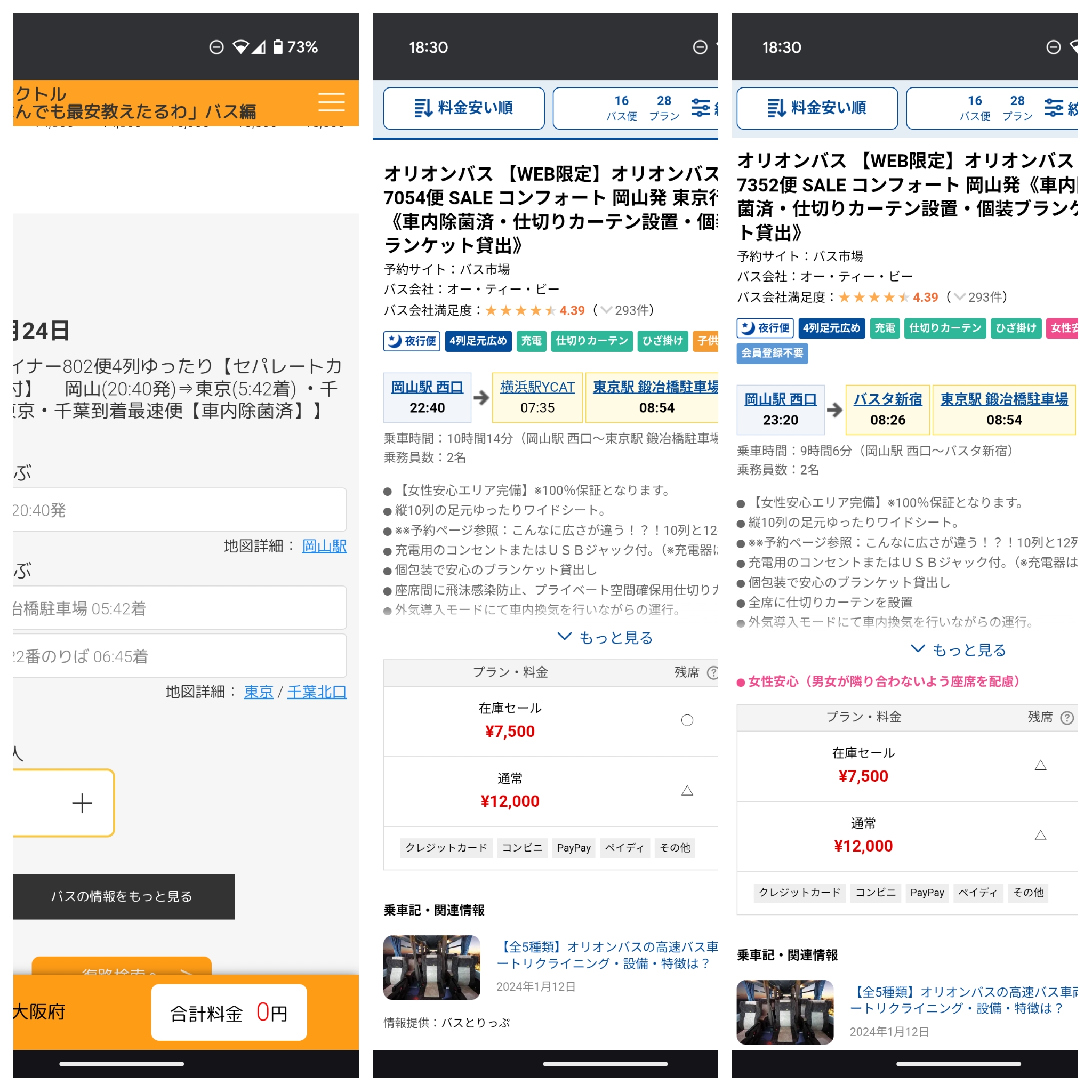Tap do-not-disturb icon in middle status bar
The height and width of the screenshot is (1092, 1092).
point(700,47)
